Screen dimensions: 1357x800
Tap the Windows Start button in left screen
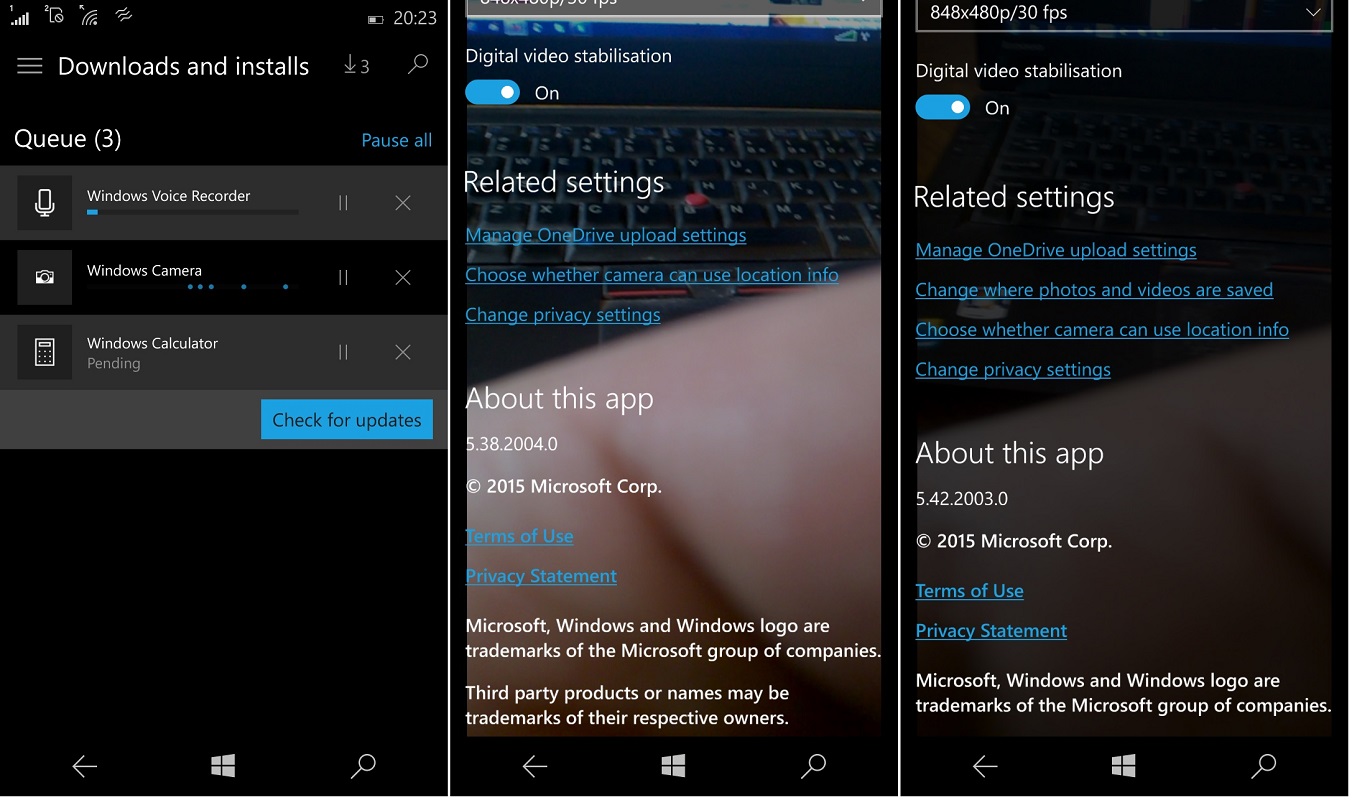tap(223, 766)
